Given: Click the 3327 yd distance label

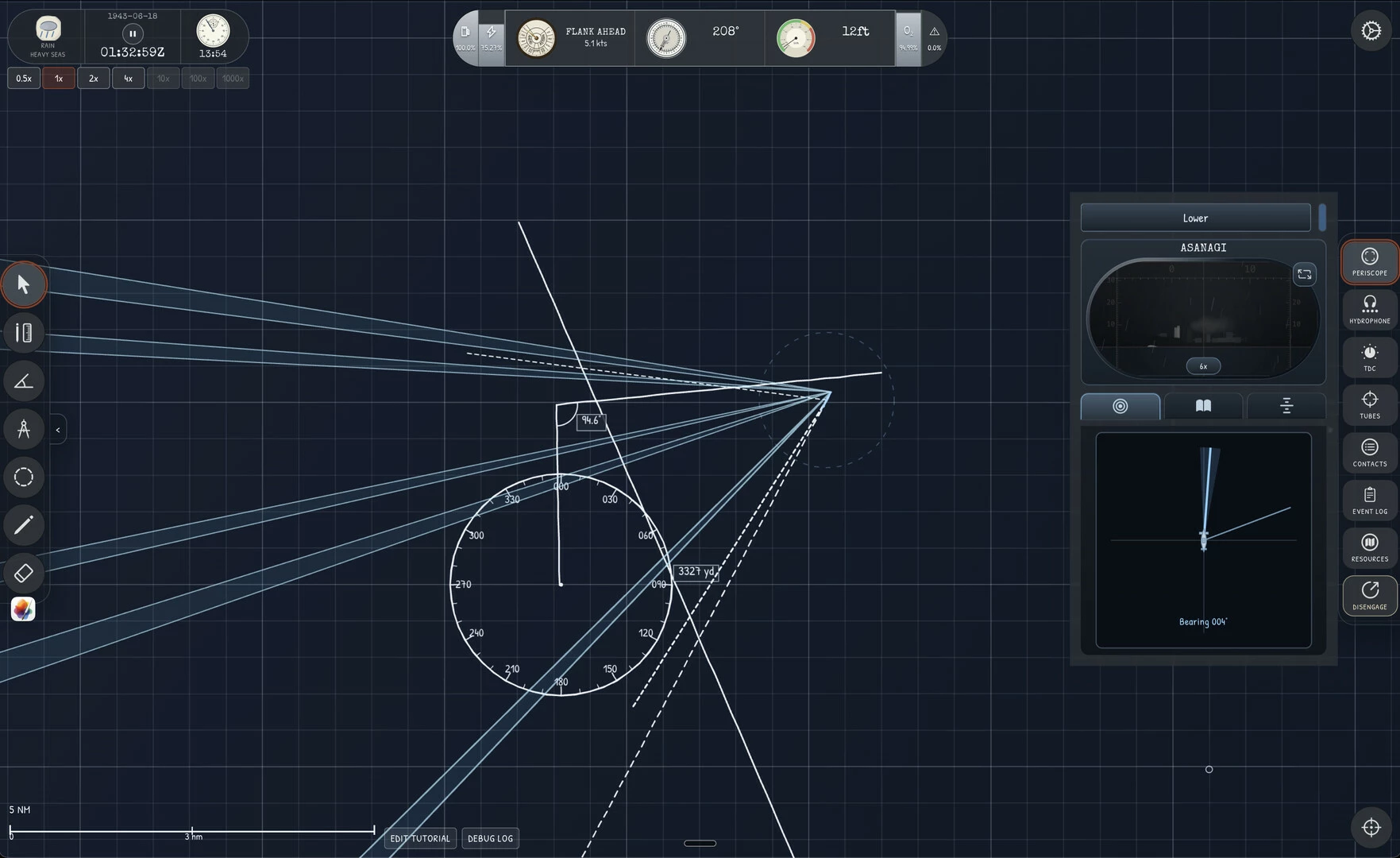Looking at the screenshot, I should click(x=696, y=571).
